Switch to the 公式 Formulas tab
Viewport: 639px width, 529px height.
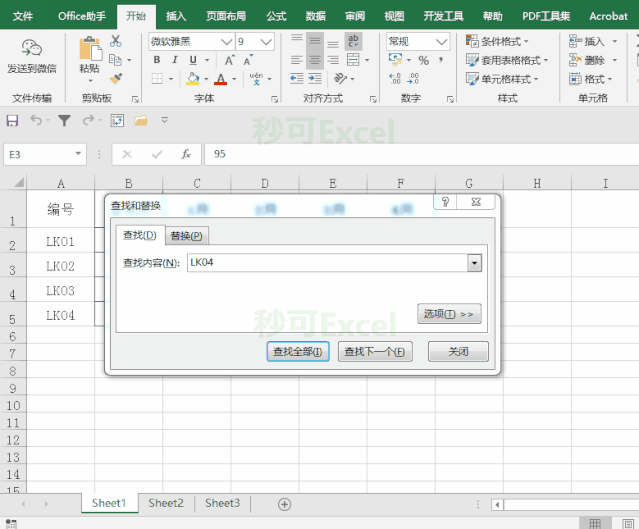[x=276, y=16]
